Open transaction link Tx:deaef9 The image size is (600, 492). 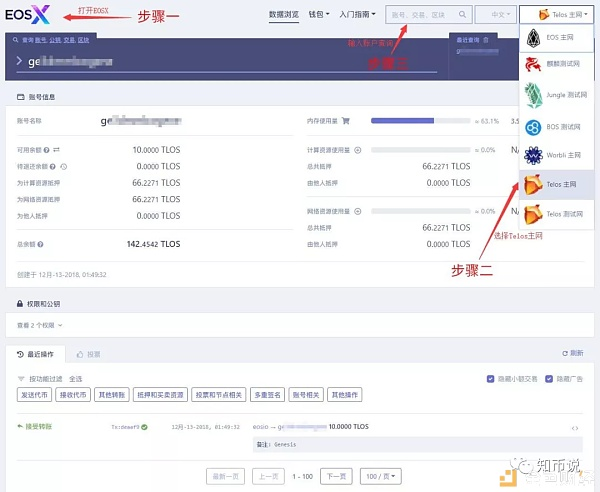click(x=125, y=427)
